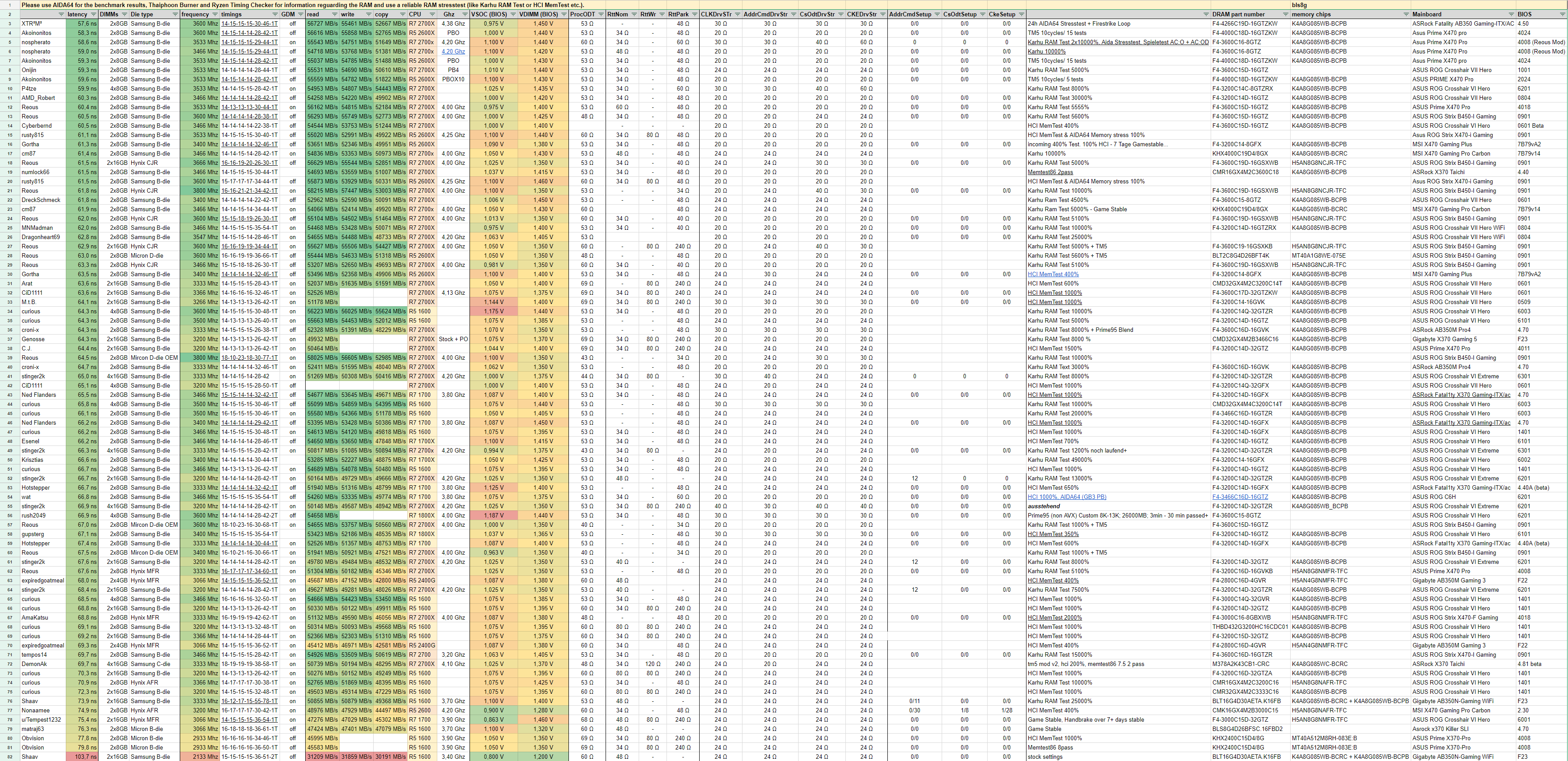The height and width of the screenshot is (761, 1568).
Task: Open the HCI MemTest 2000% link
Action: pyautogui.click(x=1055, y=617)
